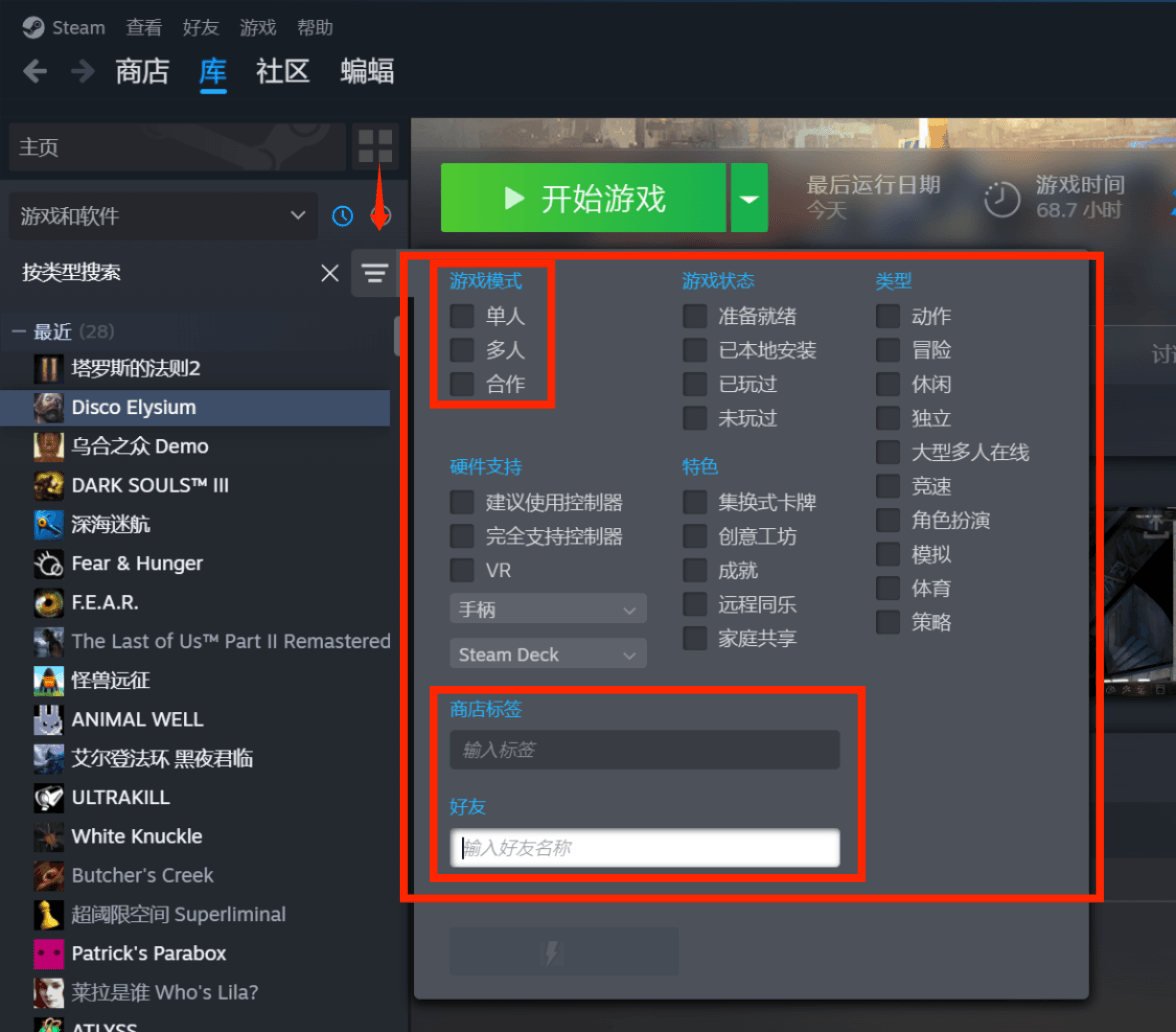Viewport: 1176px width, 1032px height.
Task: Collapse the 最近 category
Action: (19, 332)
